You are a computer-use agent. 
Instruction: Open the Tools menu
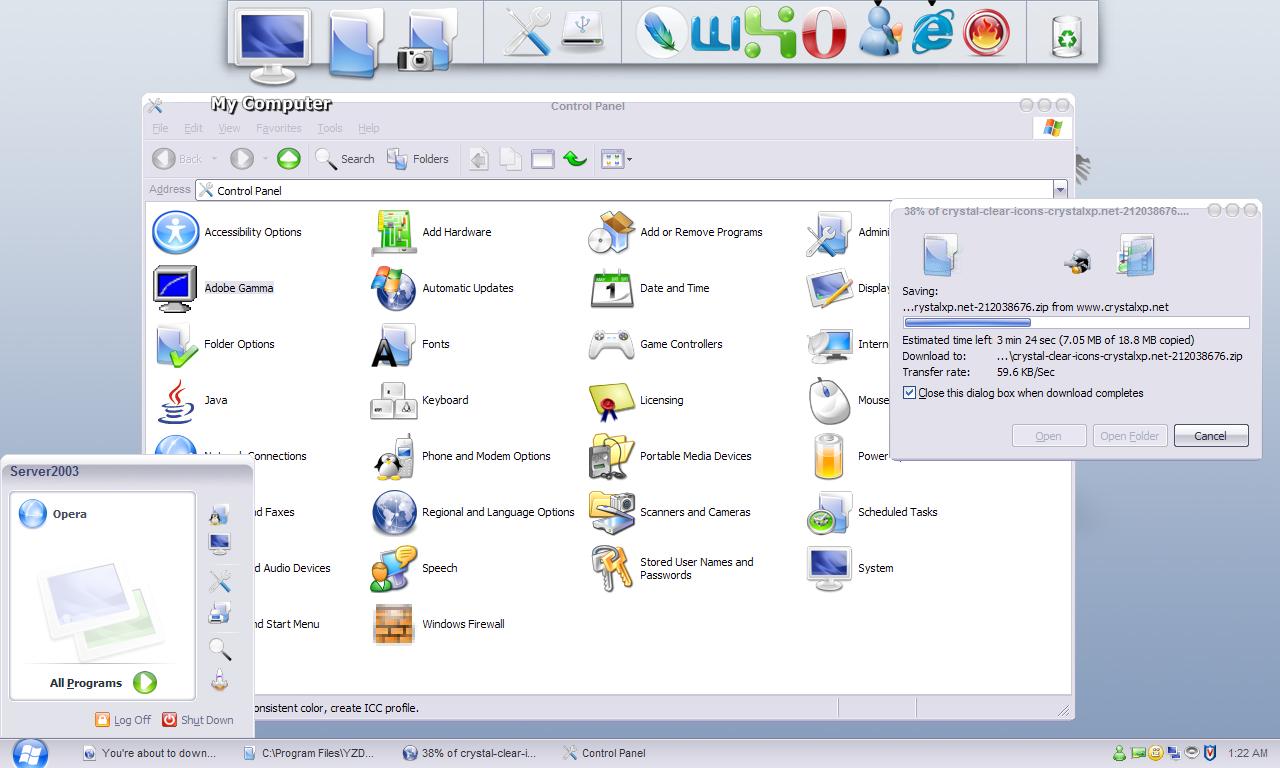329,128
